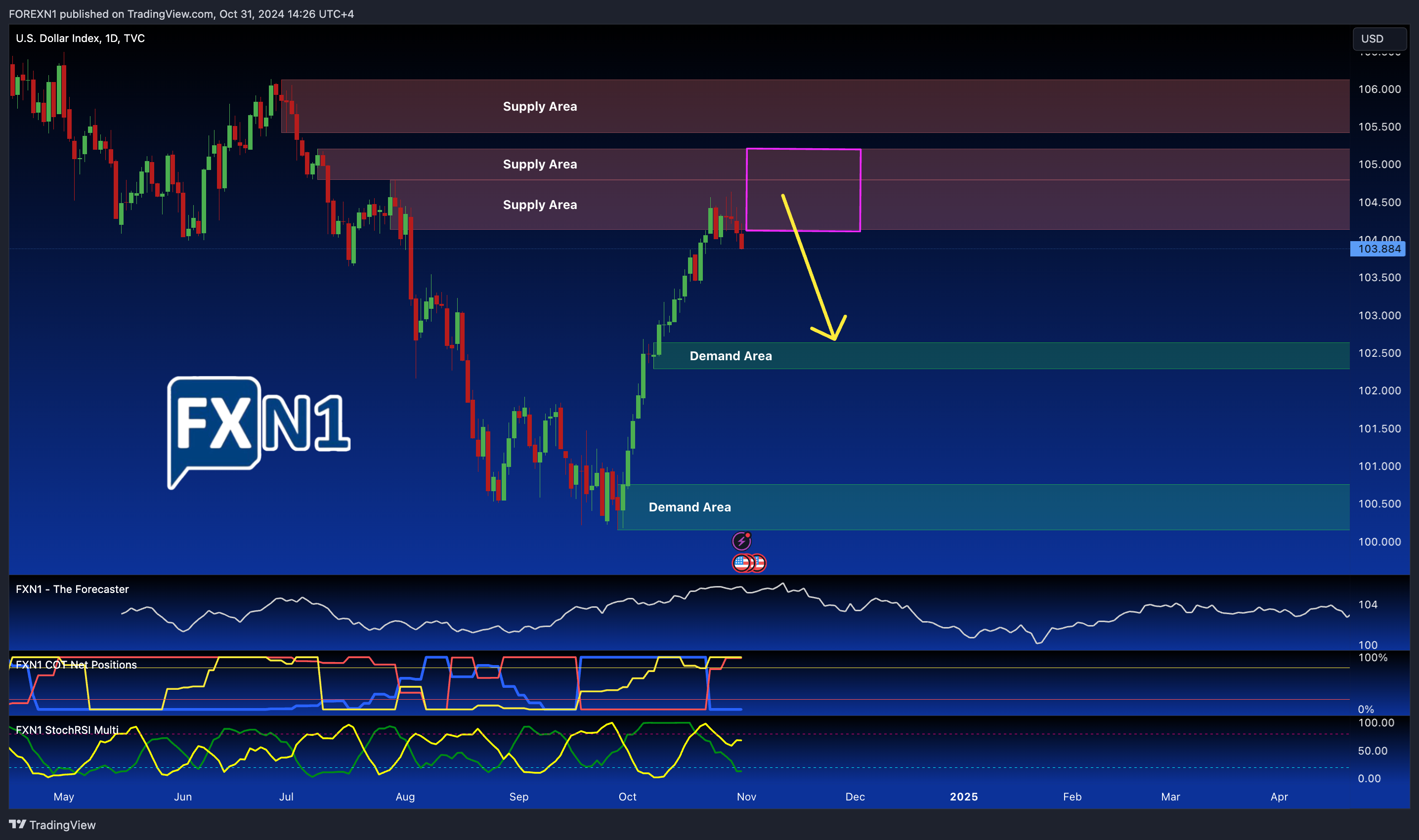
Task: Click the FXN1 StochRSI Multi indicator title
Action: (x=67, y=730)
